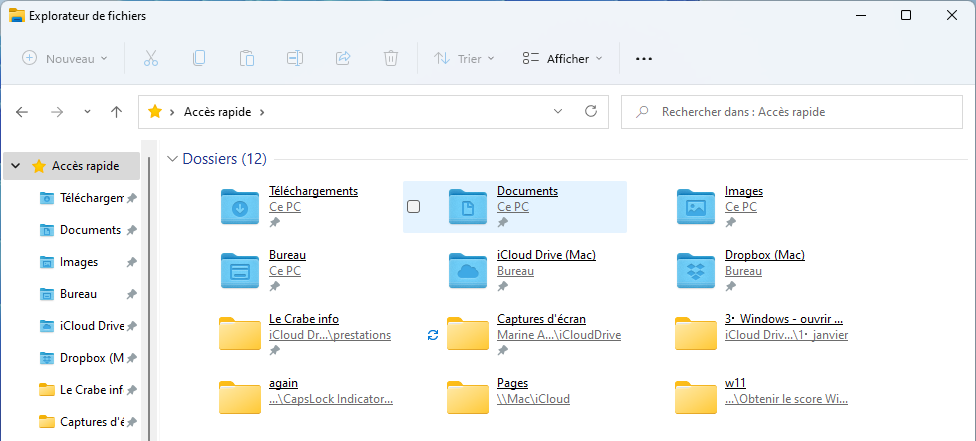The image size is (976, 441).
Task: Select the iCloud Drive (Mac) folder icon
Action: click(467, 270)
